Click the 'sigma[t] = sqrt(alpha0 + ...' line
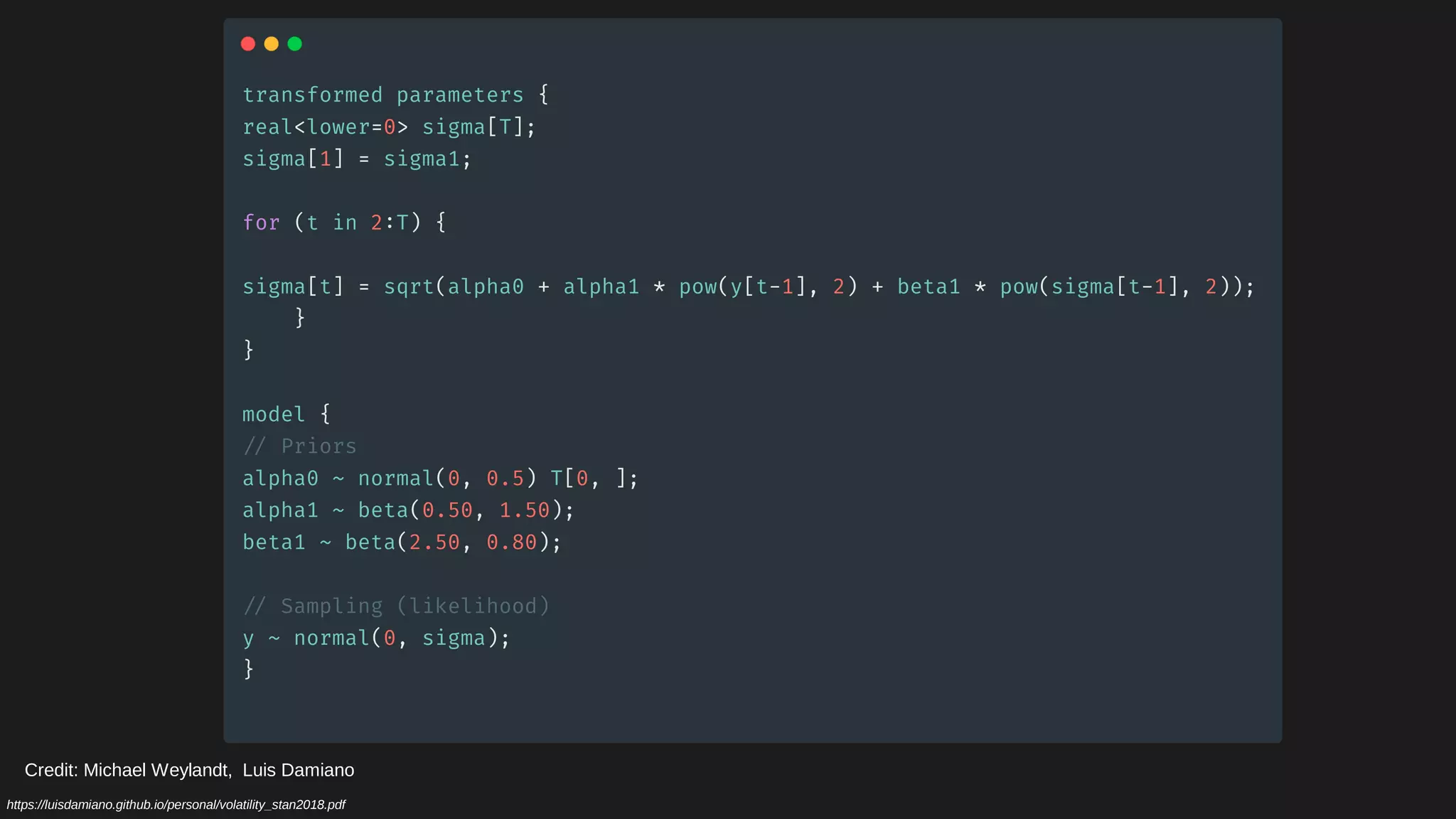The width and height of the screenshot is (1456, 819). pyautogui.click(x=749, y=287)
